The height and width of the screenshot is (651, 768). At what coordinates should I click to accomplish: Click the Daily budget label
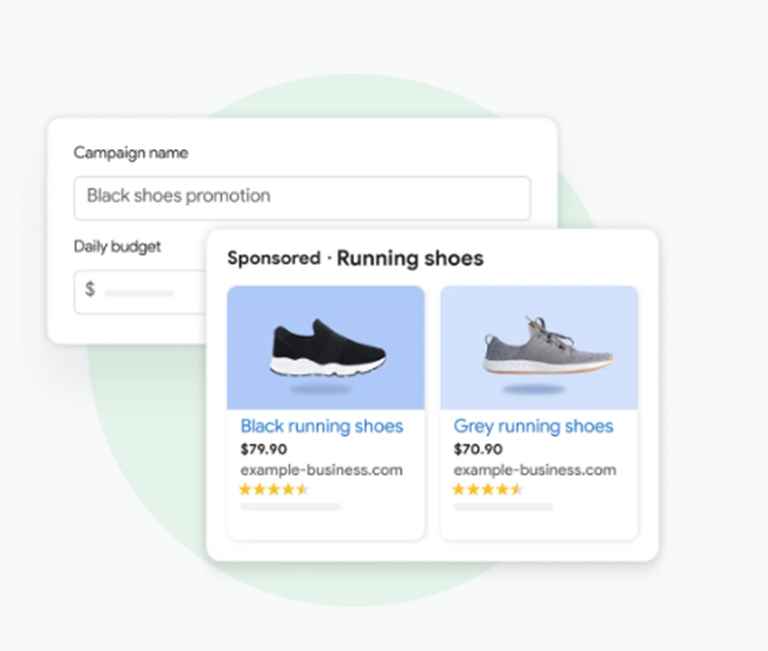click(117, 246)
